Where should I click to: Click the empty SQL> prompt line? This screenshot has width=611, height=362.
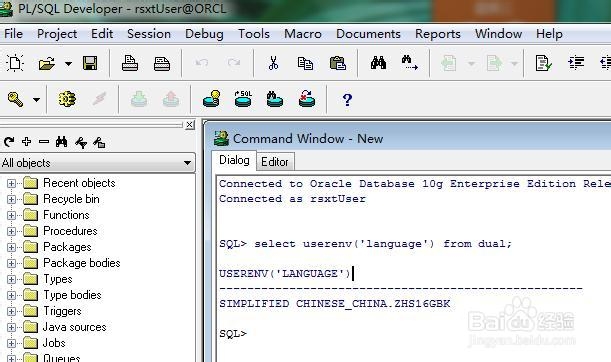[x=233, y=334]
